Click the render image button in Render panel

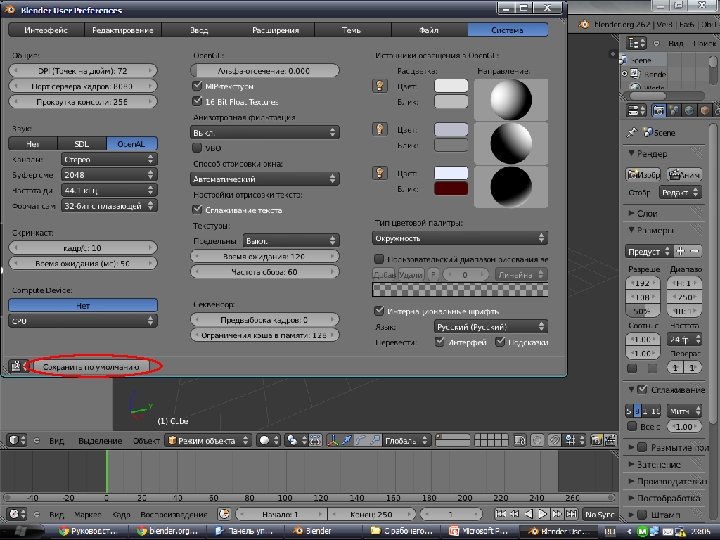(x=643, y=175)
